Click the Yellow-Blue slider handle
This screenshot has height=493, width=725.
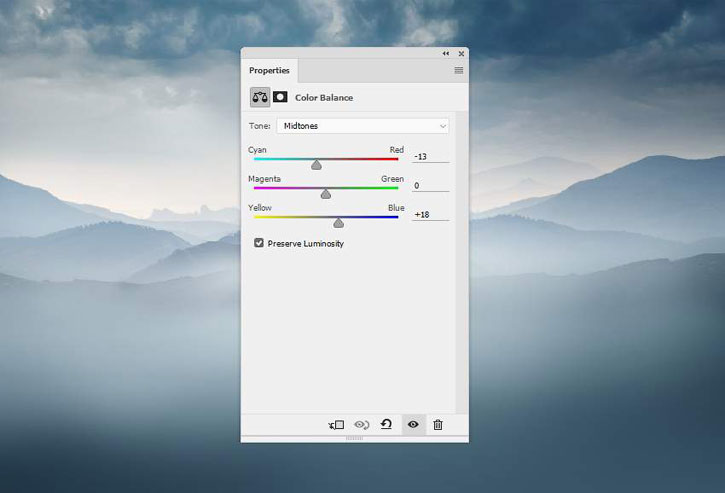point(338,223)
